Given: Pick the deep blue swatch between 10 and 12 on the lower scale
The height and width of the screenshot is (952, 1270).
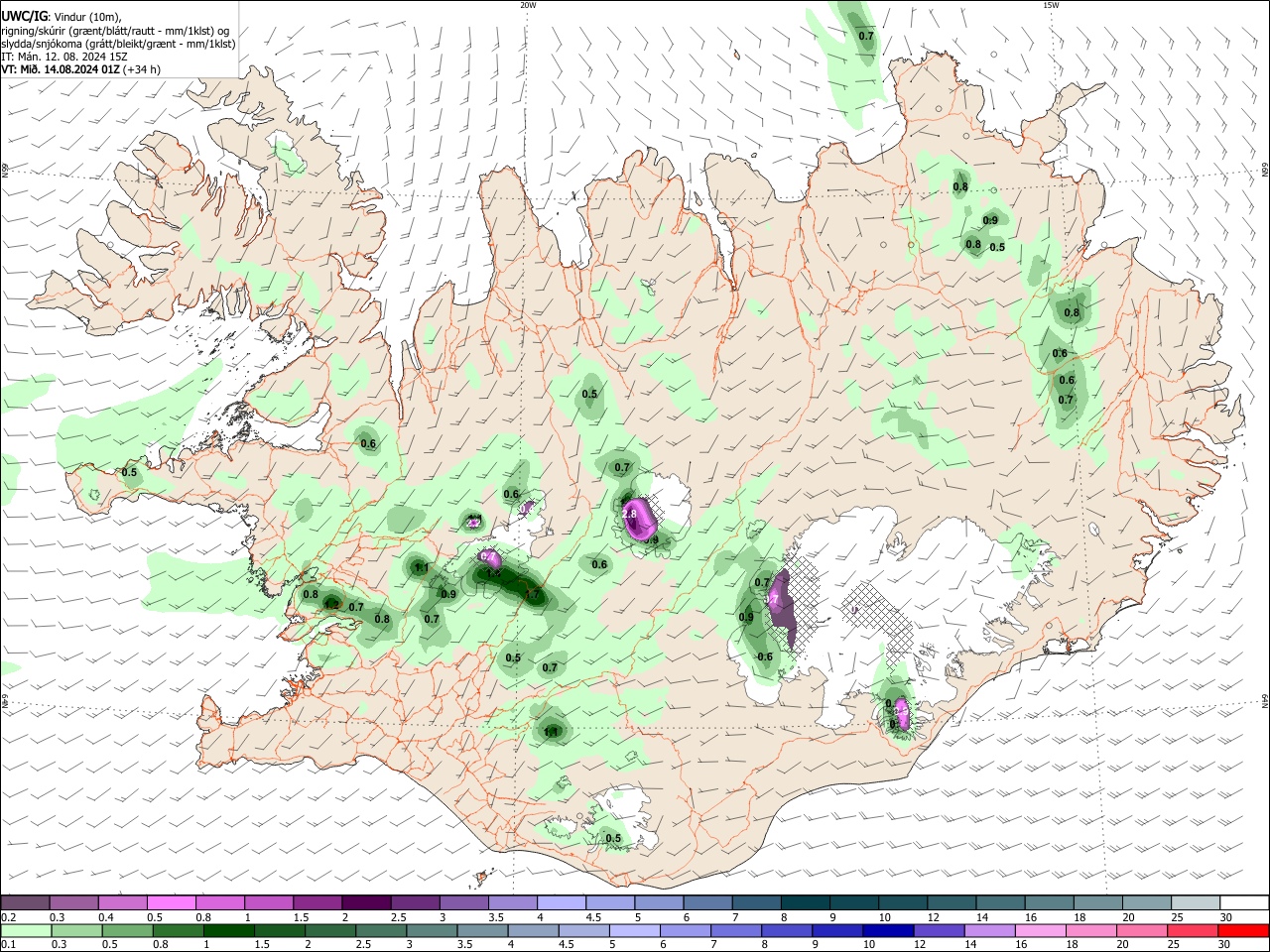Looking at the screenshot, I should tap(888, 930).
